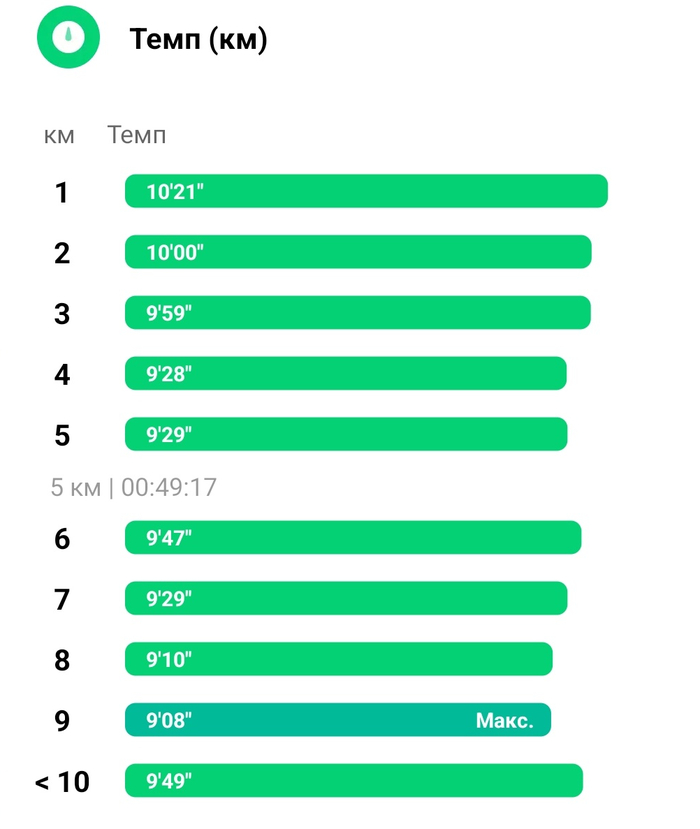Click the Темп column header

coord(137,135)
